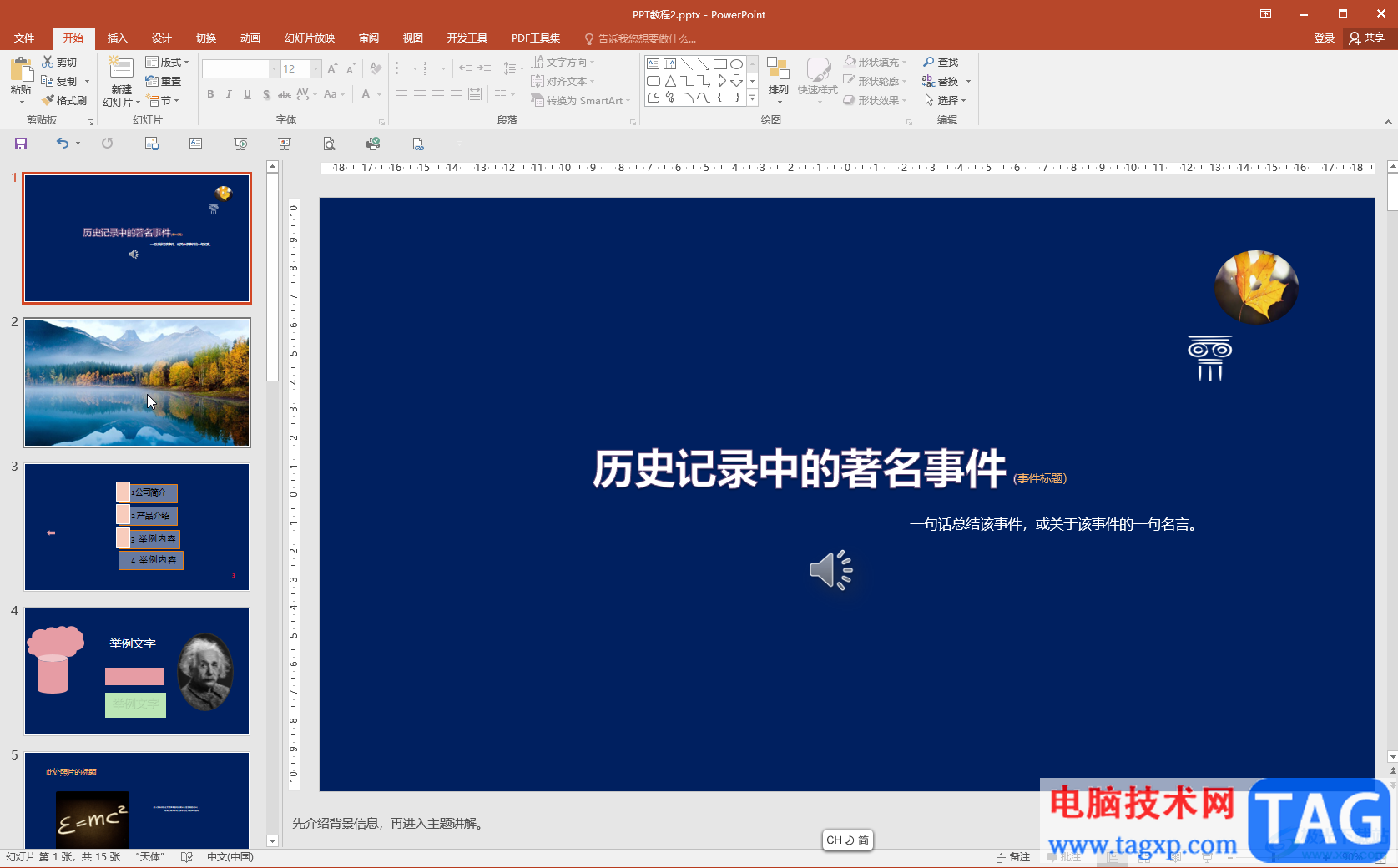Cut selection with the scissors icon

point(48,62)
